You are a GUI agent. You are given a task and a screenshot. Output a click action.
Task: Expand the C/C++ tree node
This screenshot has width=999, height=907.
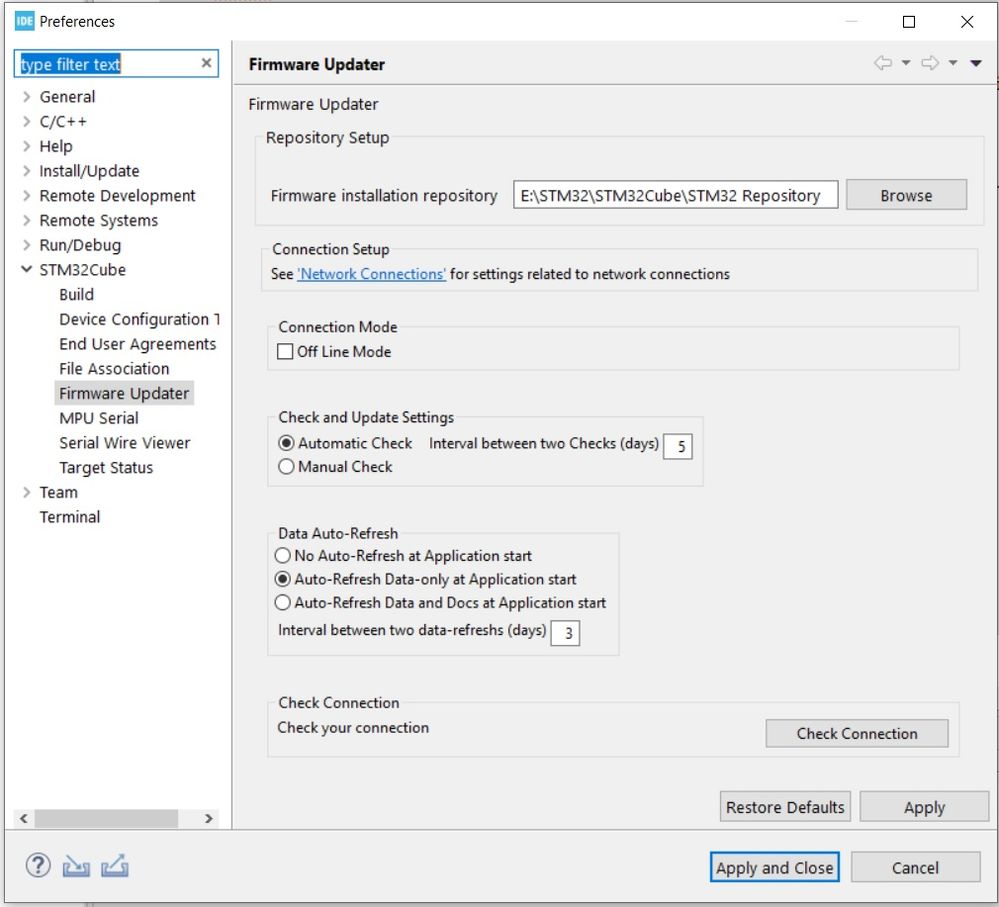tap(26, 121)
